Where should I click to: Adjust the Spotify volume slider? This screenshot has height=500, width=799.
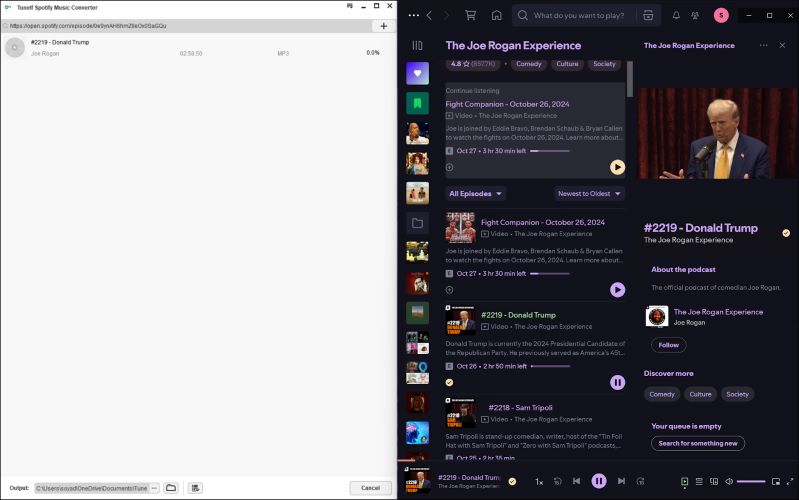(751, 481)
